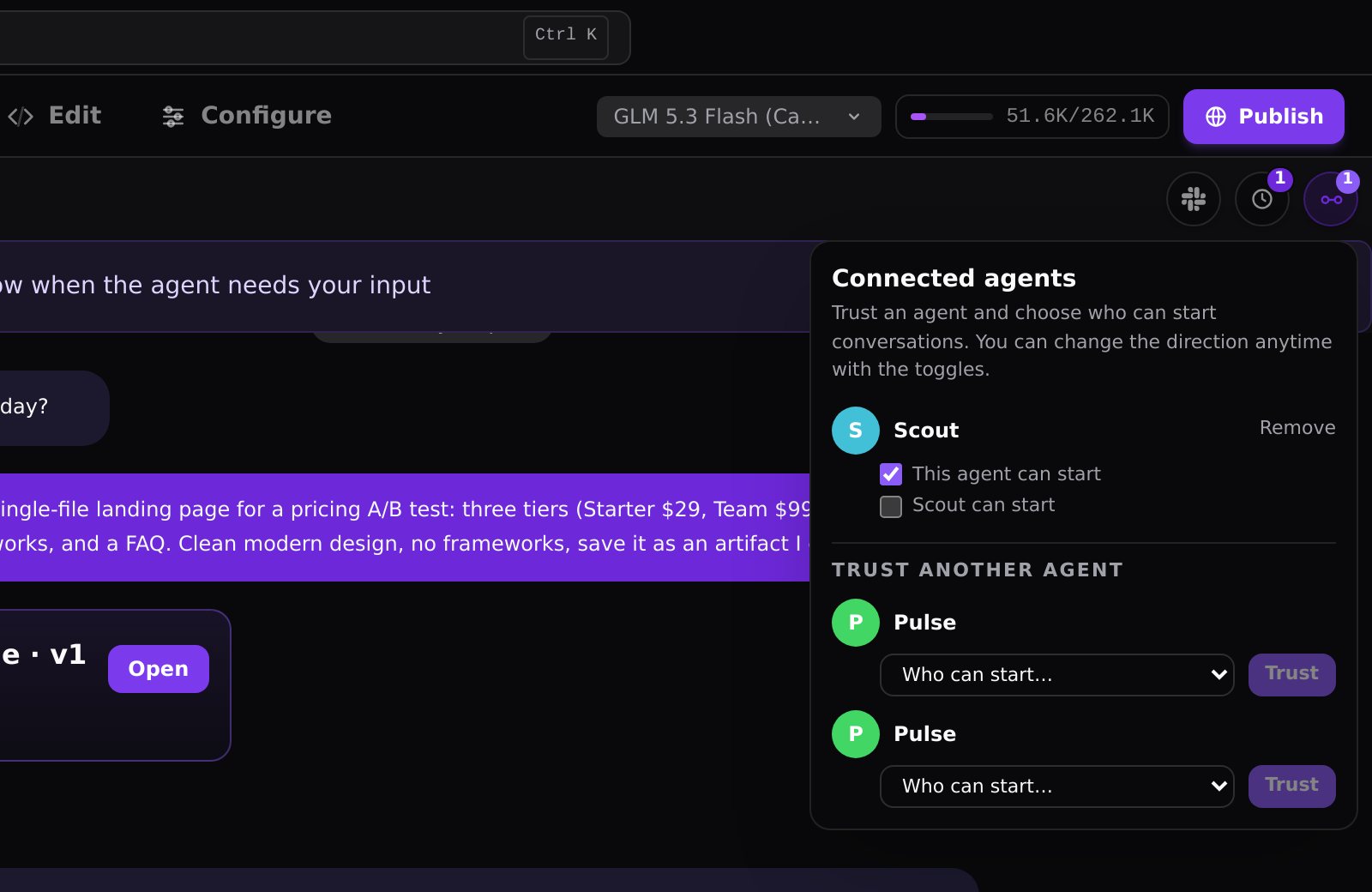Click the second Pulse agent's green avatar

tap(855, 734)
